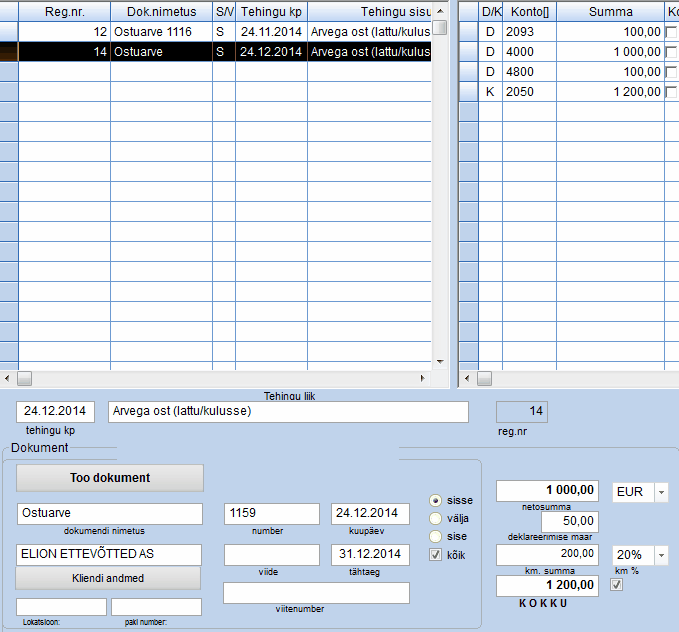Toggle checkbox in account 2050 row
Image resolution: width=679 pixels, height=632 pixels.
click(x=671, y=92)
